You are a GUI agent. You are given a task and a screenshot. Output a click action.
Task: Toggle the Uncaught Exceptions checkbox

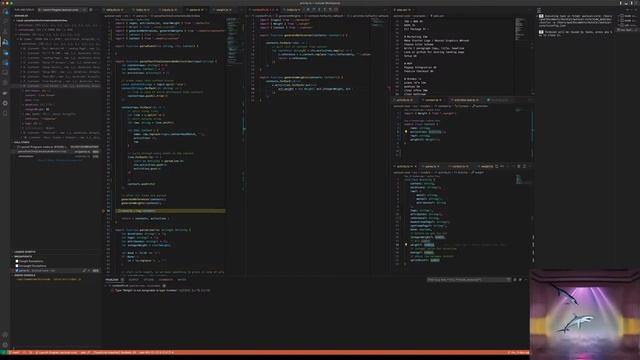click(x=17, y=266)
